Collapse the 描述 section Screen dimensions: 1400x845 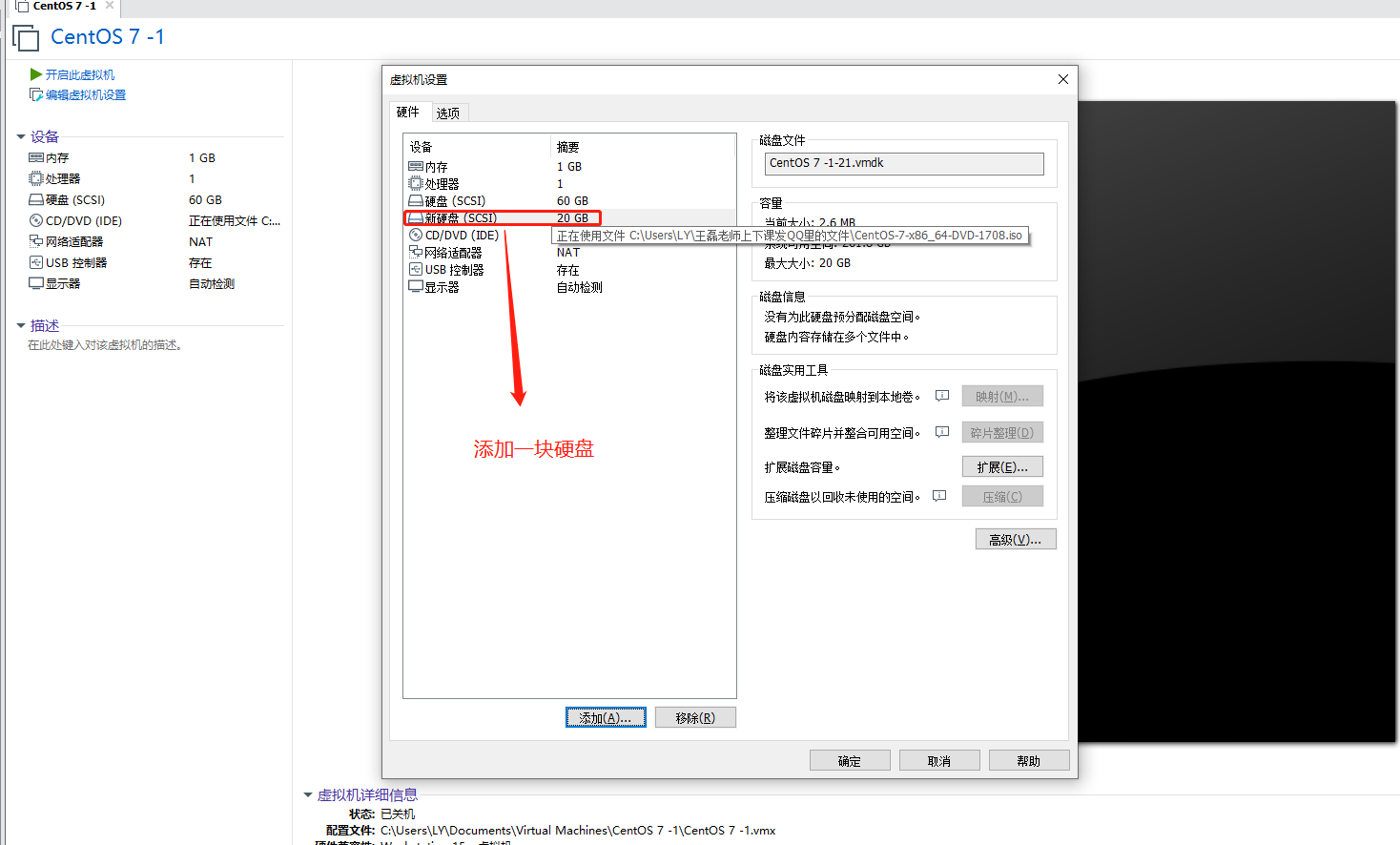(21, 325)
